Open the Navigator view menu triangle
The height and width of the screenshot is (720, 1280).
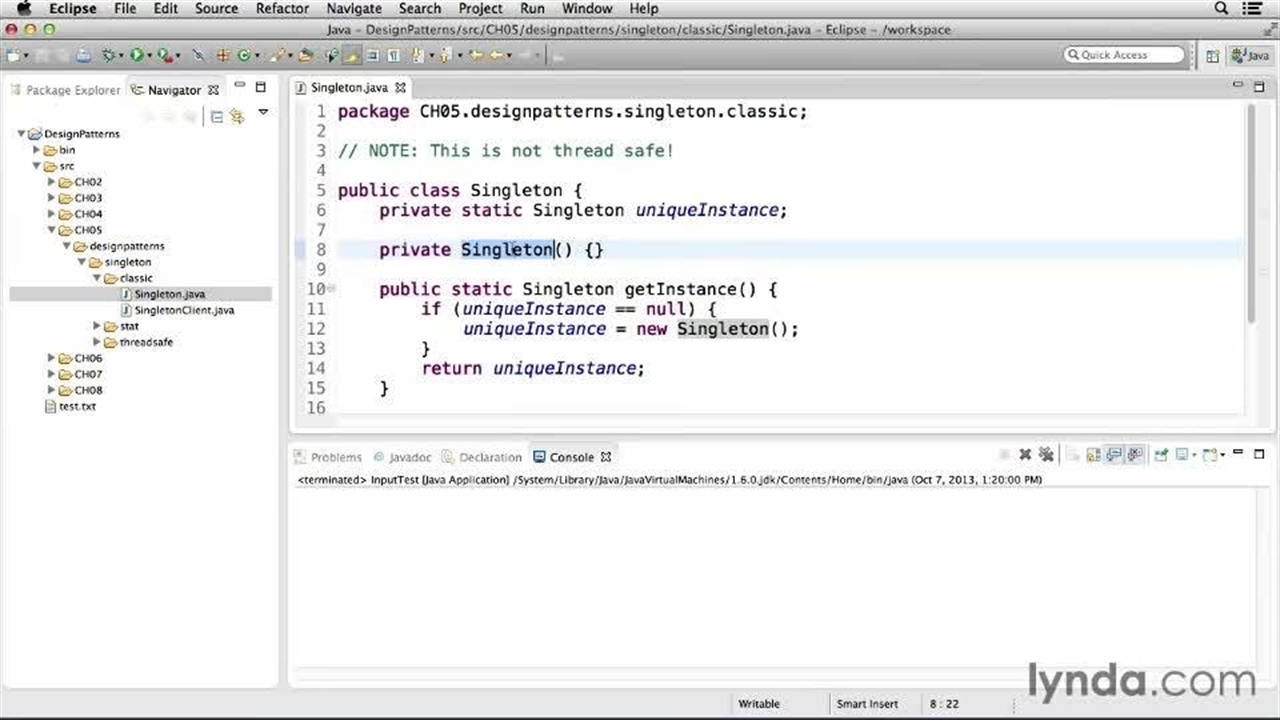pyautogui.click(x=263, y=112)
